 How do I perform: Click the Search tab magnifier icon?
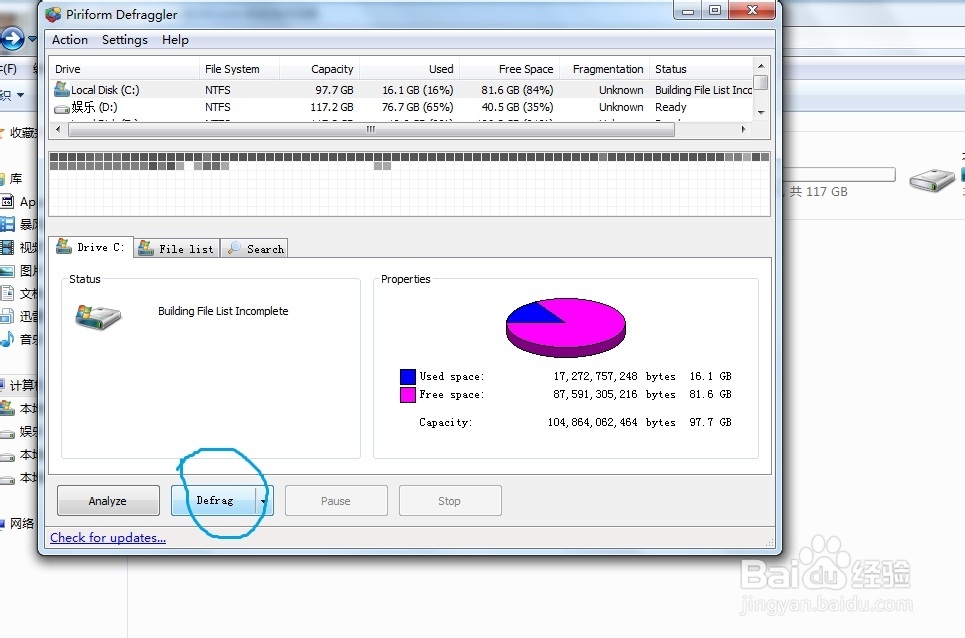234,248
